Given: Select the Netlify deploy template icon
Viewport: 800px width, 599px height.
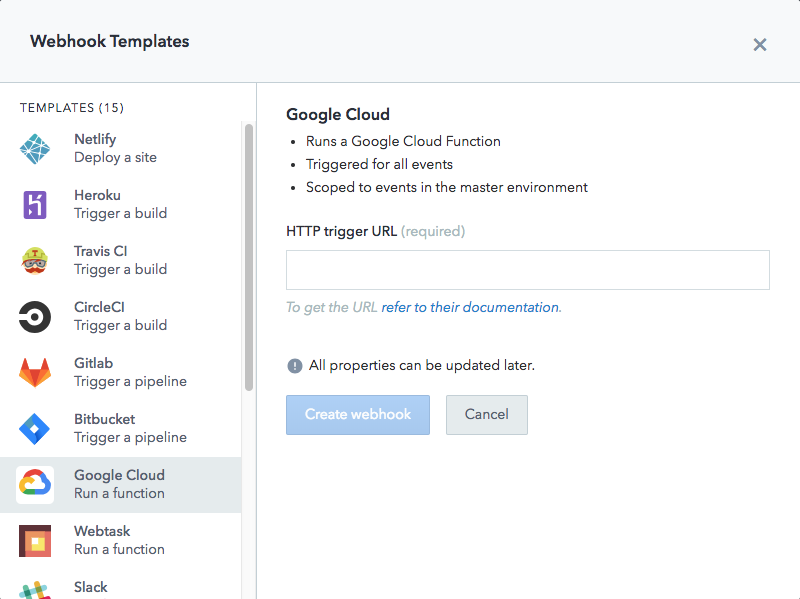Looking at the screenshot, I should (34, 148).
